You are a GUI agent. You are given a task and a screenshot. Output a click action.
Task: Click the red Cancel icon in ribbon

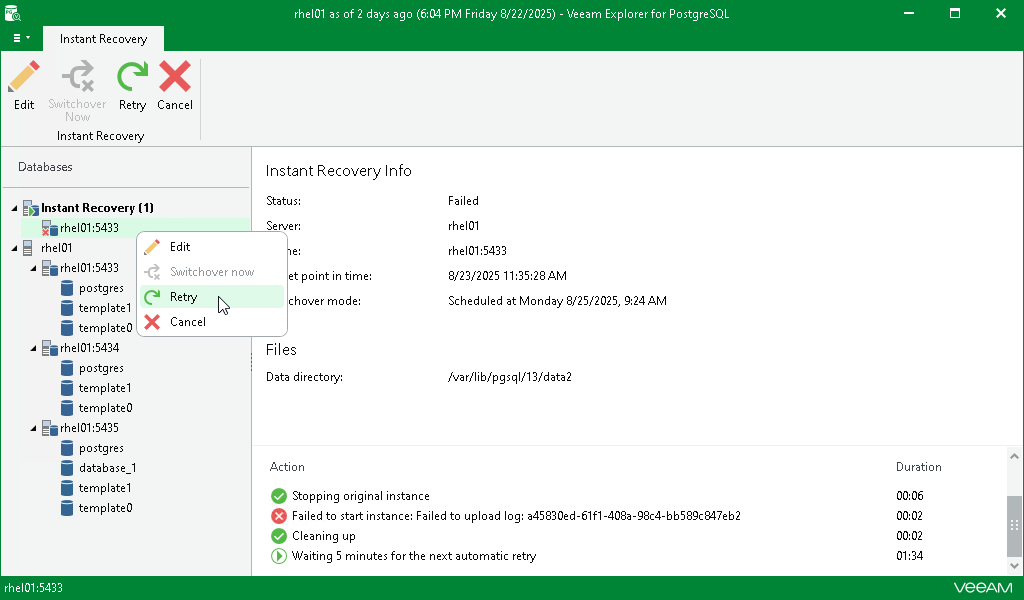pos(175,78)
